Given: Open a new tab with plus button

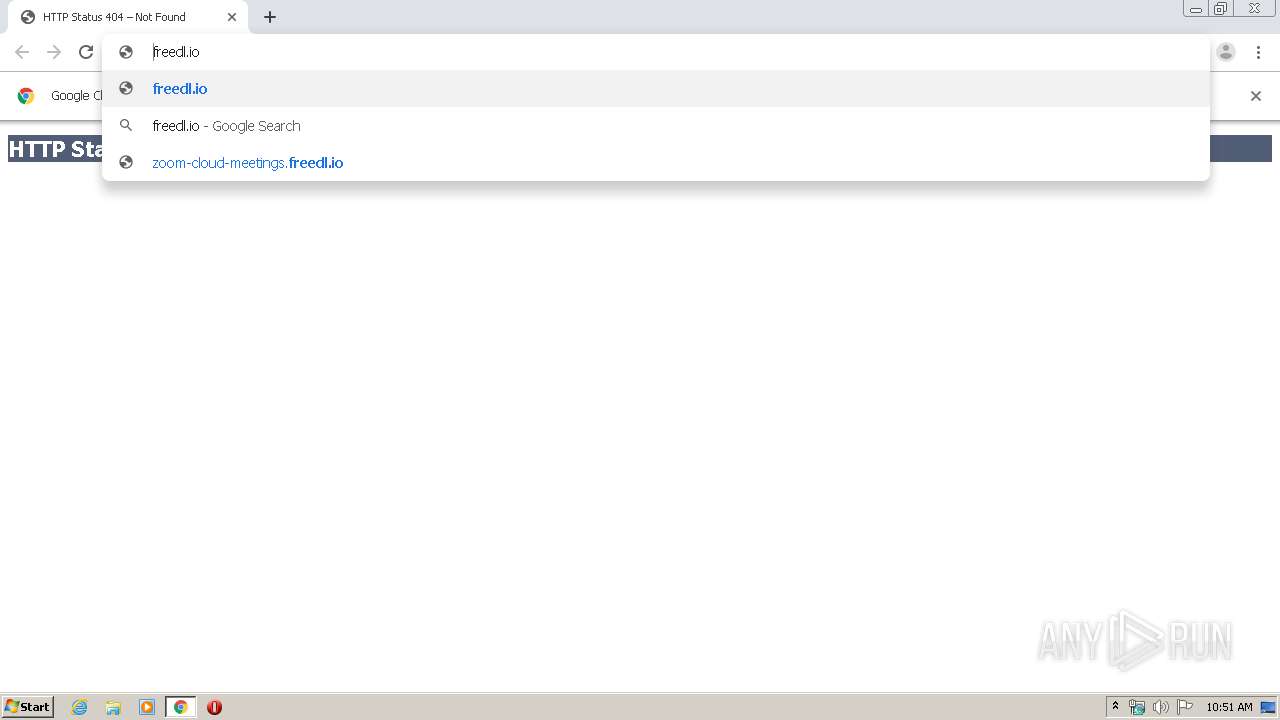Looking at the screenshot, I should point(270,17).
